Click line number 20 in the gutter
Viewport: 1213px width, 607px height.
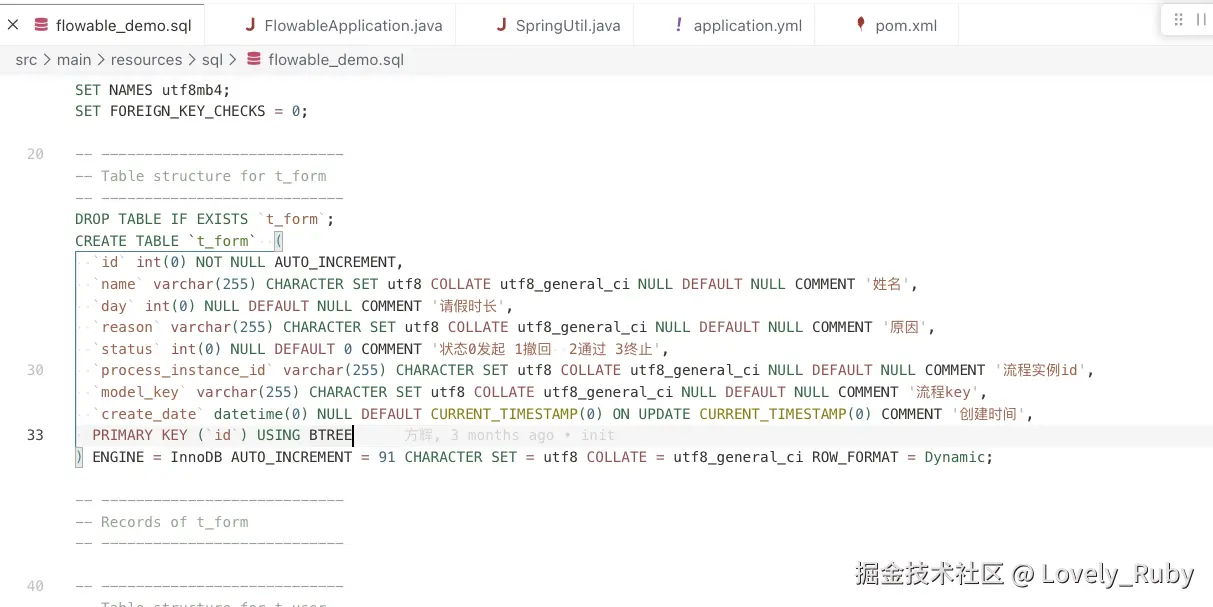pos(35,154)
